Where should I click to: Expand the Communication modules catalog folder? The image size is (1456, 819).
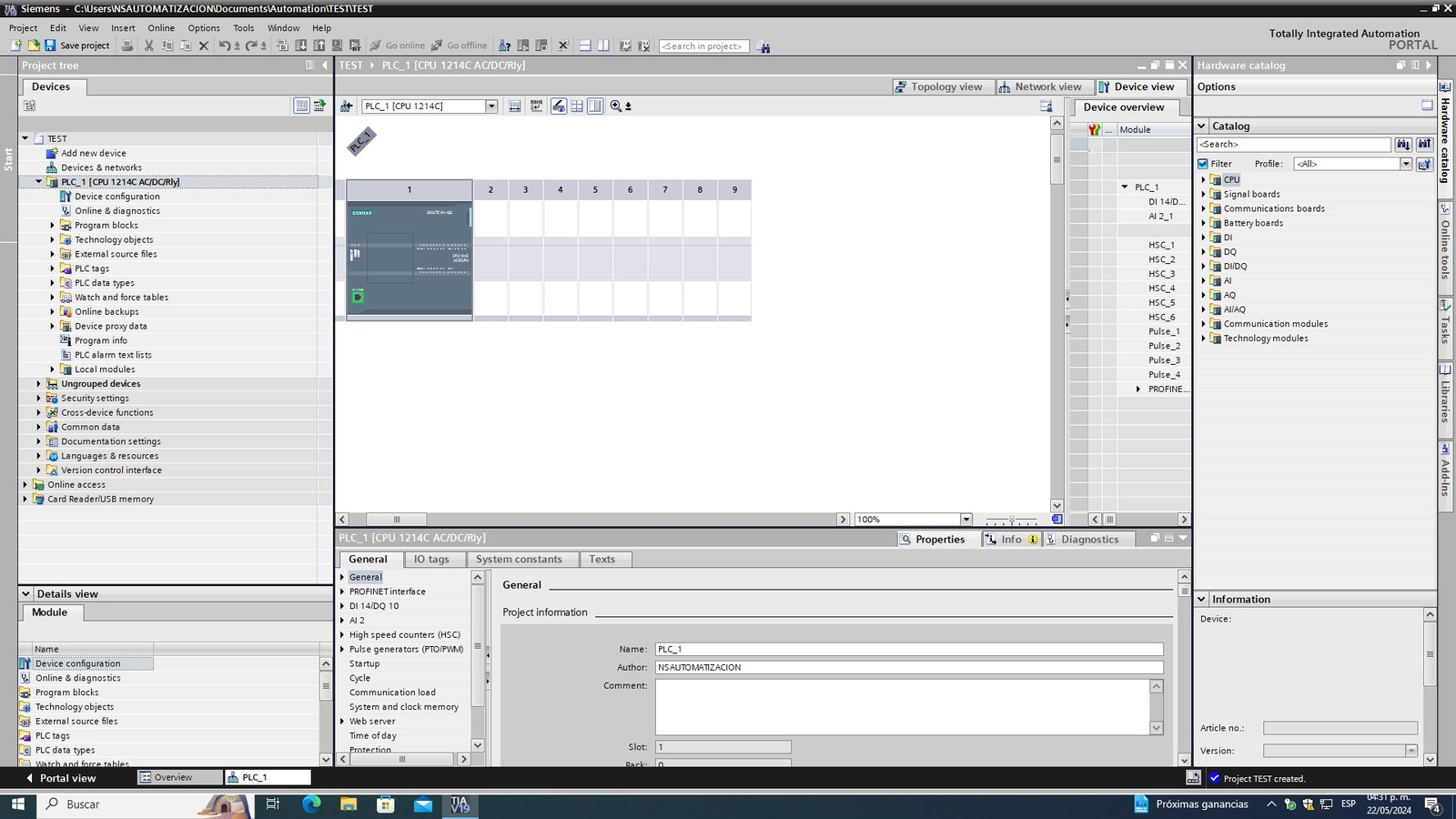[1203, 324]
